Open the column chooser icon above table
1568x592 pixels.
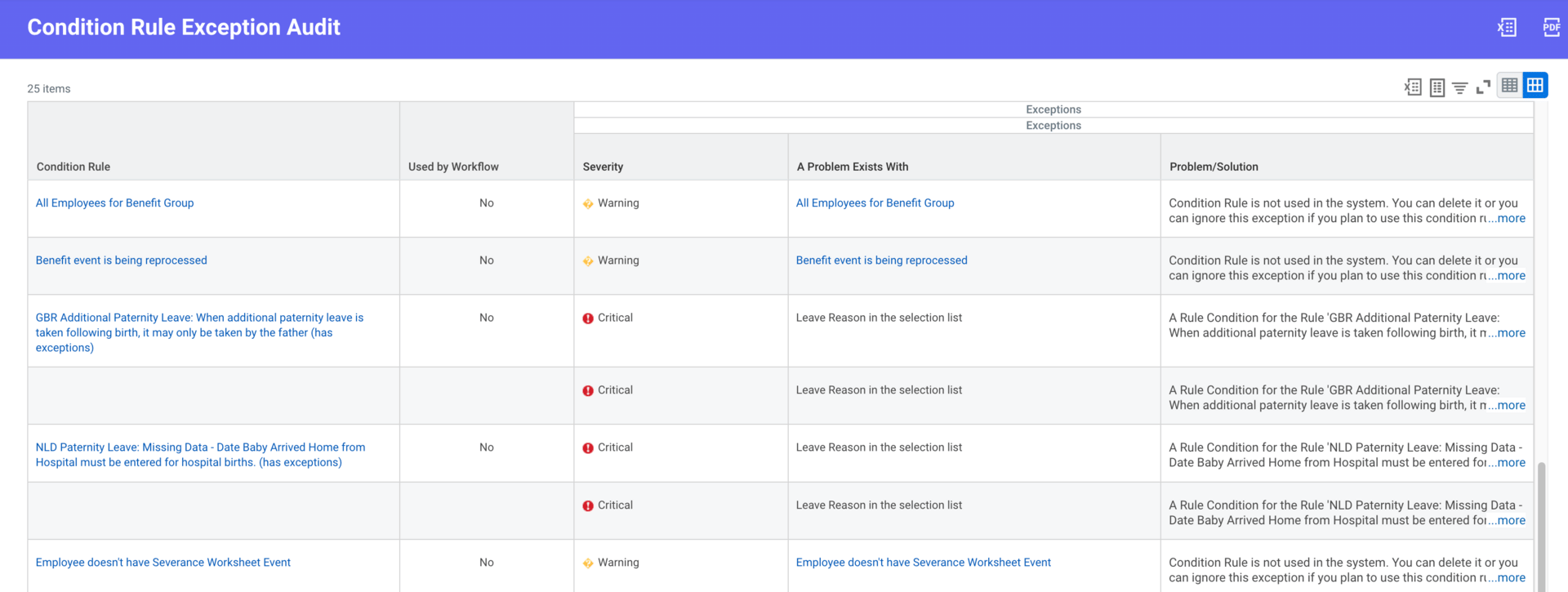(x=1437, y=87)
